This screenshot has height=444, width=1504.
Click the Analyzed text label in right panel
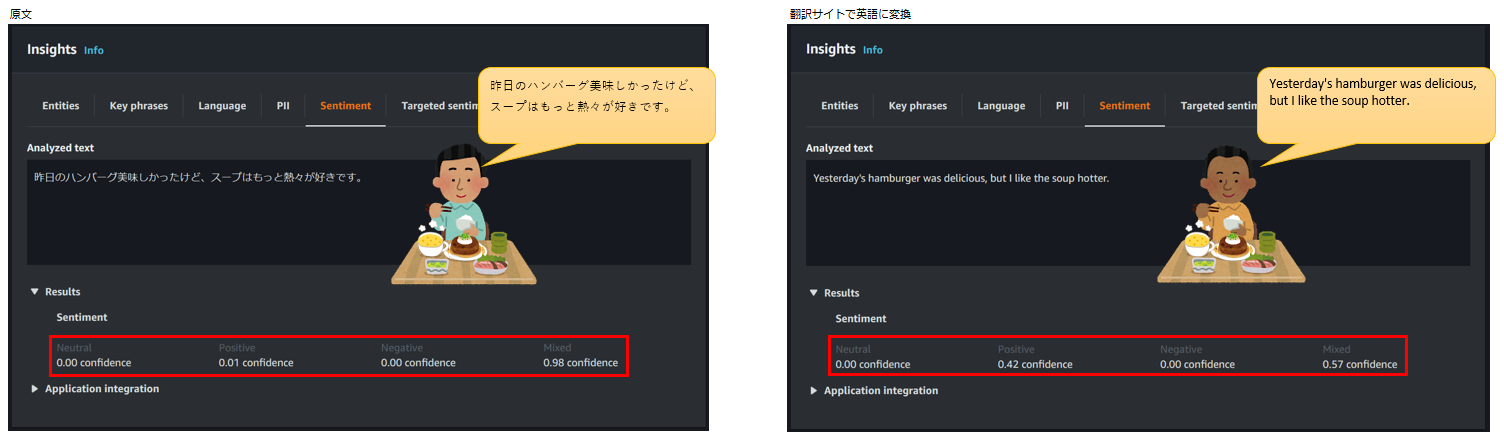pos(839,148)
